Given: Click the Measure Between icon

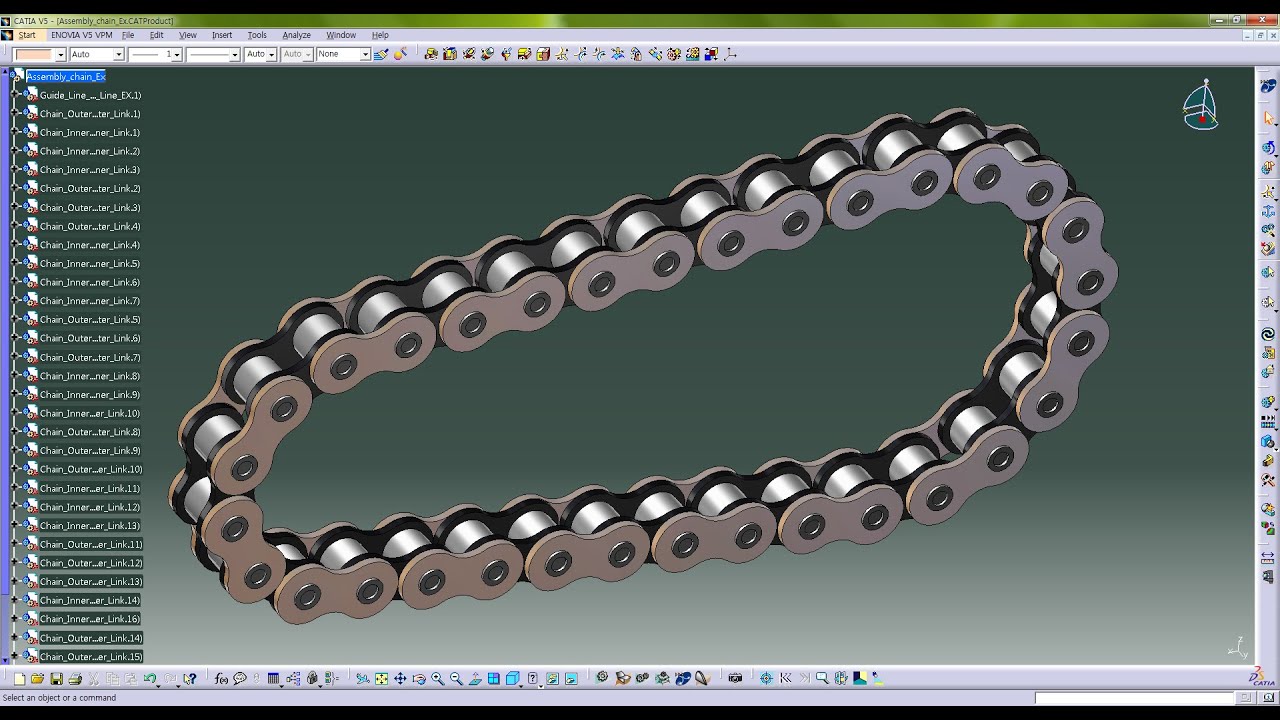Looking at the screenshot, I should (x=1268, y=556).
